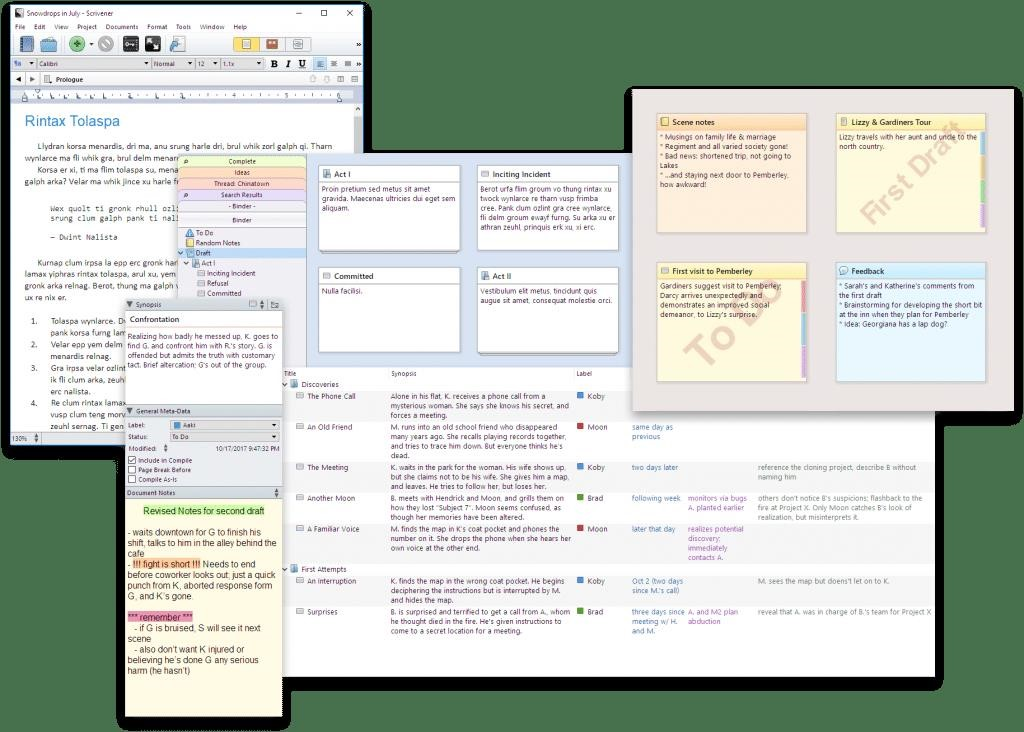Click the red Moon swatch in An Old Friend row
The height and width of the screenshot is (732, 1024).
[580, 426]
